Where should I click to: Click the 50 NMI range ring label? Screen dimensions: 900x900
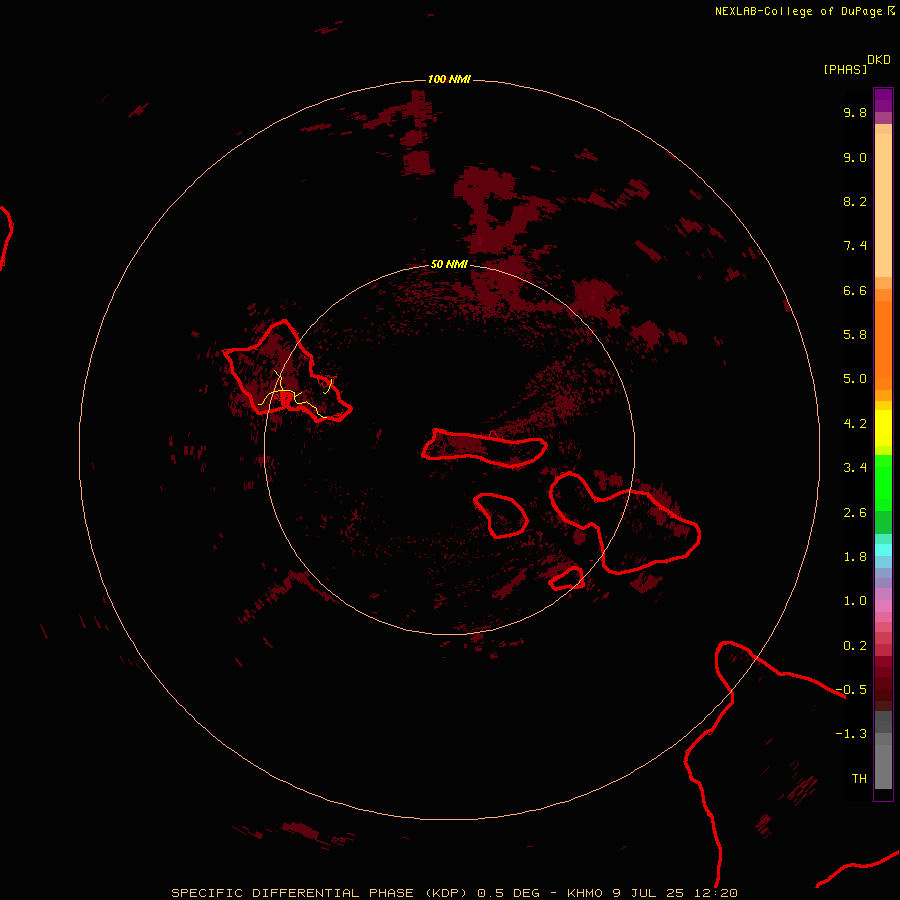449,264
